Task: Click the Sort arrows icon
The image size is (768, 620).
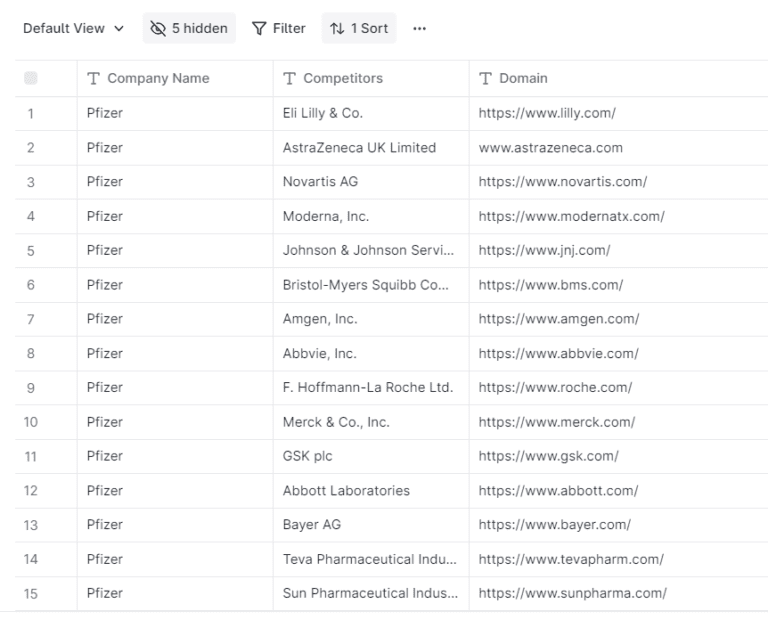Action: 337,28
